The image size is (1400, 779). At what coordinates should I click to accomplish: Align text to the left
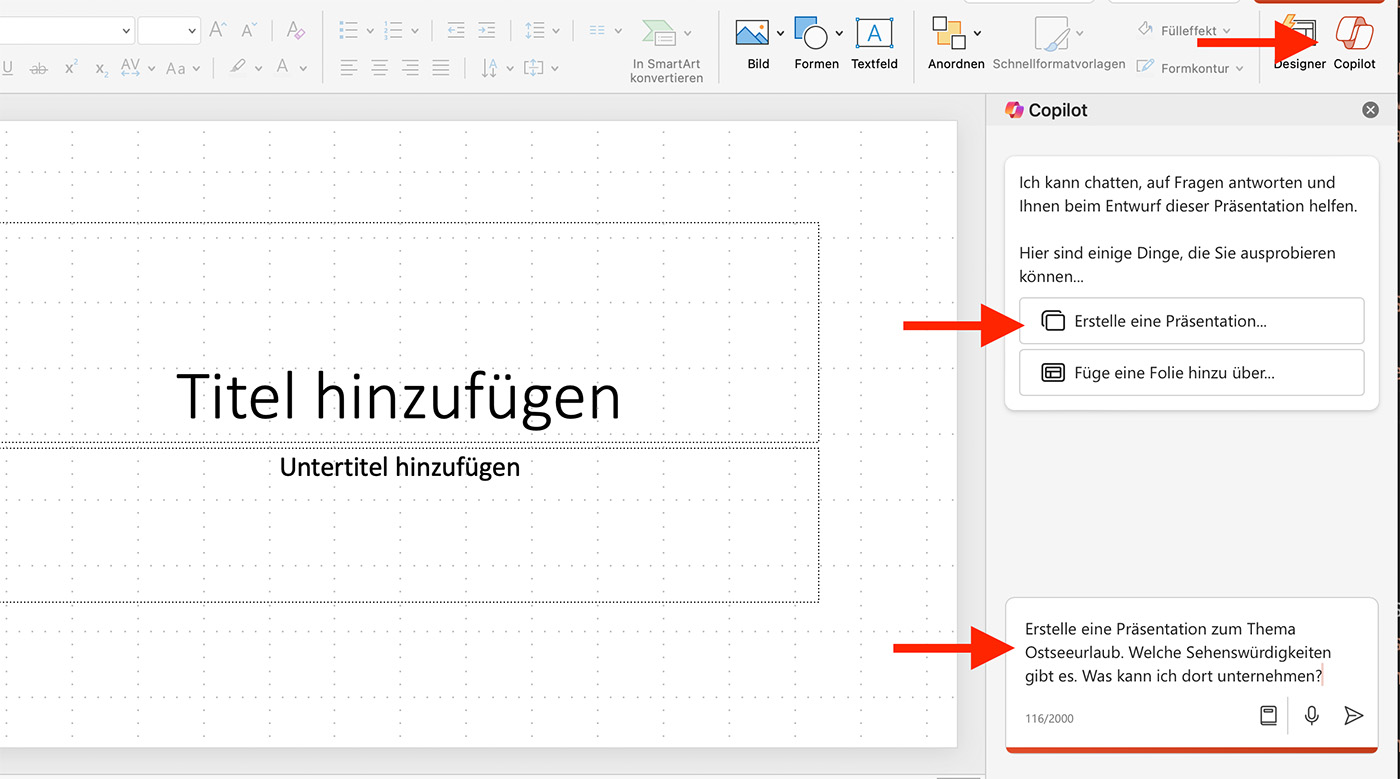click(x=348, y=68)
